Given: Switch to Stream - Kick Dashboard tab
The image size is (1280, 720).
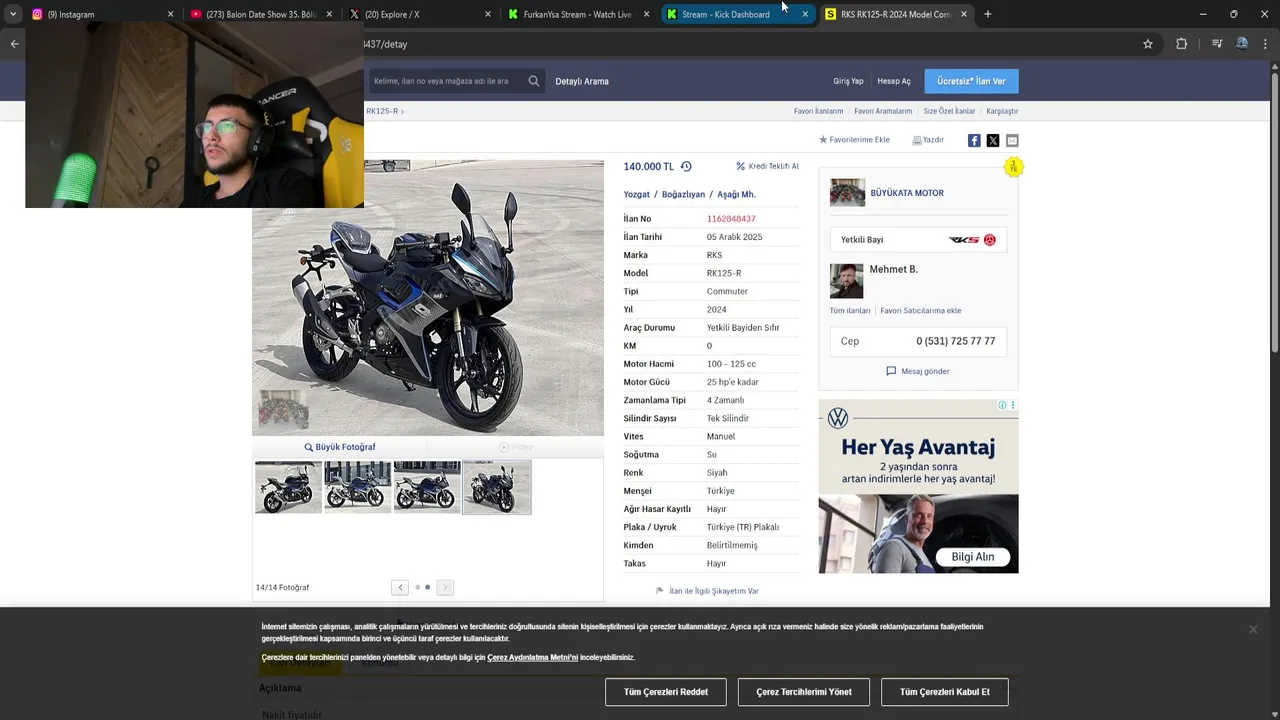Looking at the screenshot, I should pos(737,14).
